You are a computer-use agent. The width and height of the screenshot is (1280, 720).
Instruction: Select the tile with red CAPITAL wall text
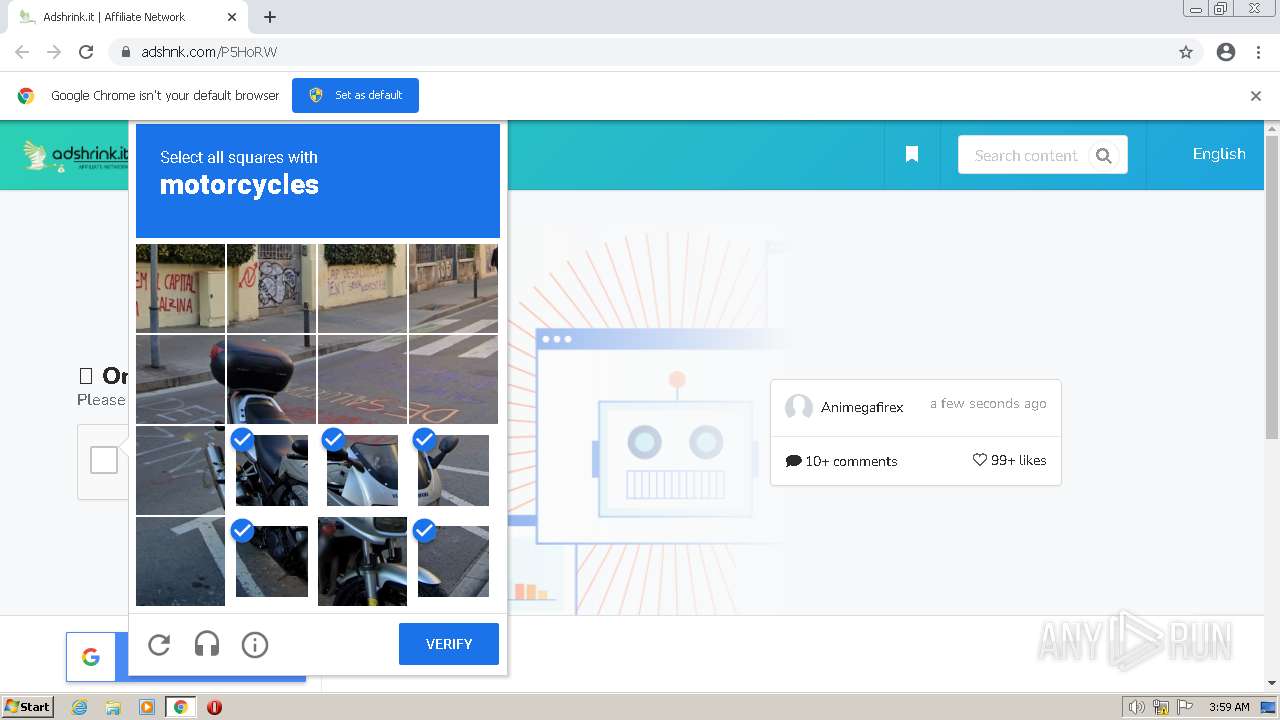(x=180, y=288)
